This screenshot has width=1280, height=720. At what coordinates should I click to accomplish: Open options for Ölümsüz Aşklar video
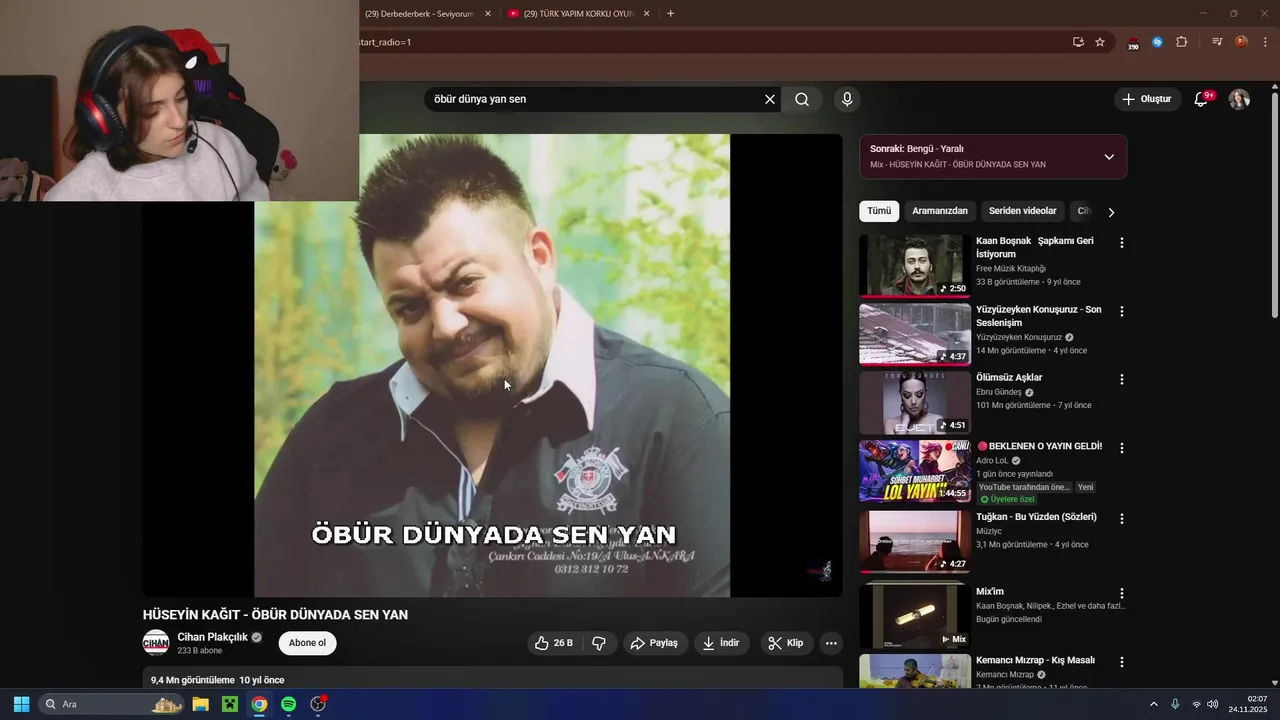click(x=1121, y=379)
